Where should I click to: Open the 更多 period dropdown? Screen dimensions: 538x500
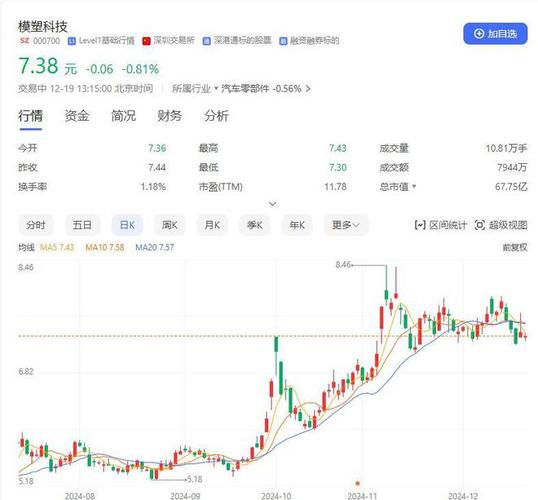pos(346,225)
